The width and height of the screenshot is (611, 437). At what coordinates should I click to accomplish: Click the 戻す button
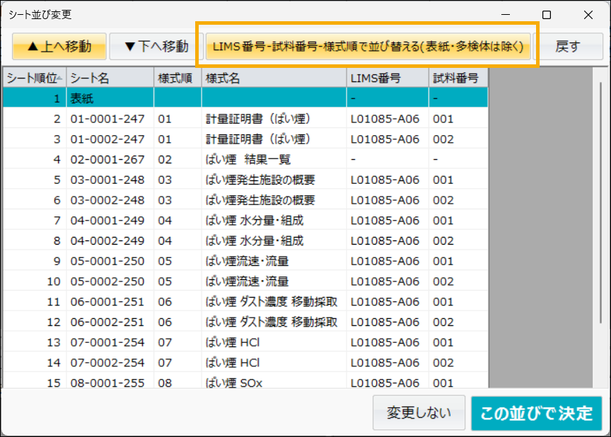coord(568,46)
